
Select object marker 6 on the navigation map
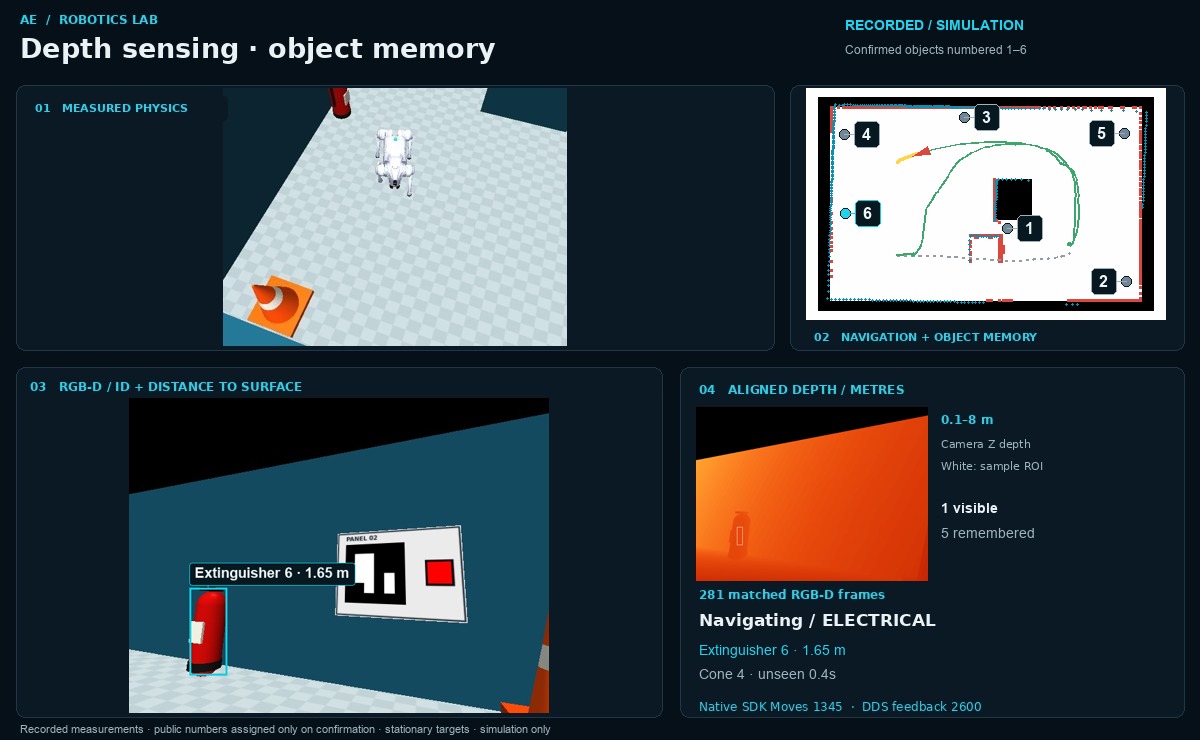[867, 213]
